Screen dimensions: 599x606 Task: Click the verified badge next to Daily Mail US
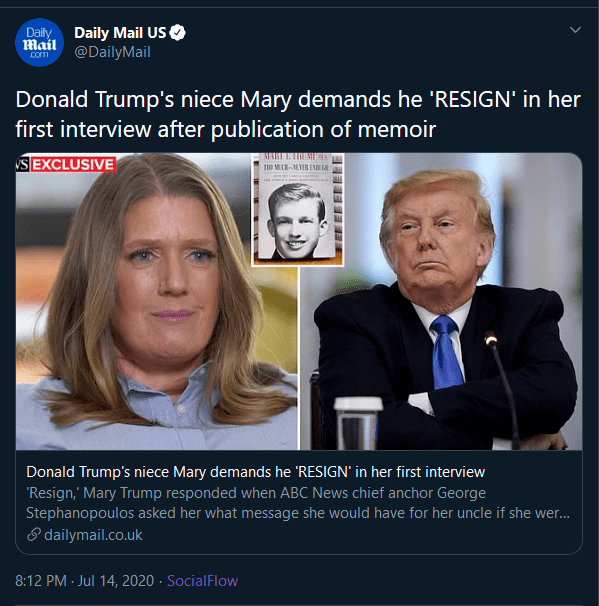(177, 33)
